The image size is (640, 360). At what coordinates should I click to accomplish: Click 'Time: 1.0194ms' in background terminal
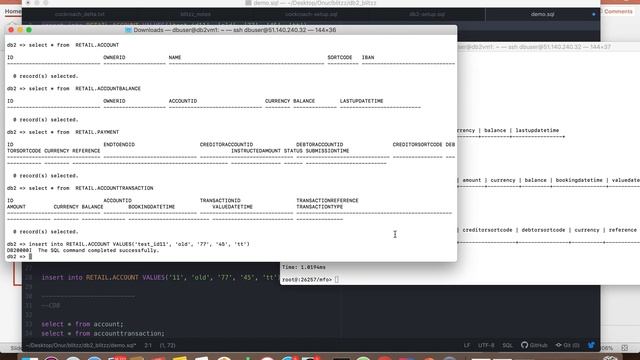[x=304, y=267]
